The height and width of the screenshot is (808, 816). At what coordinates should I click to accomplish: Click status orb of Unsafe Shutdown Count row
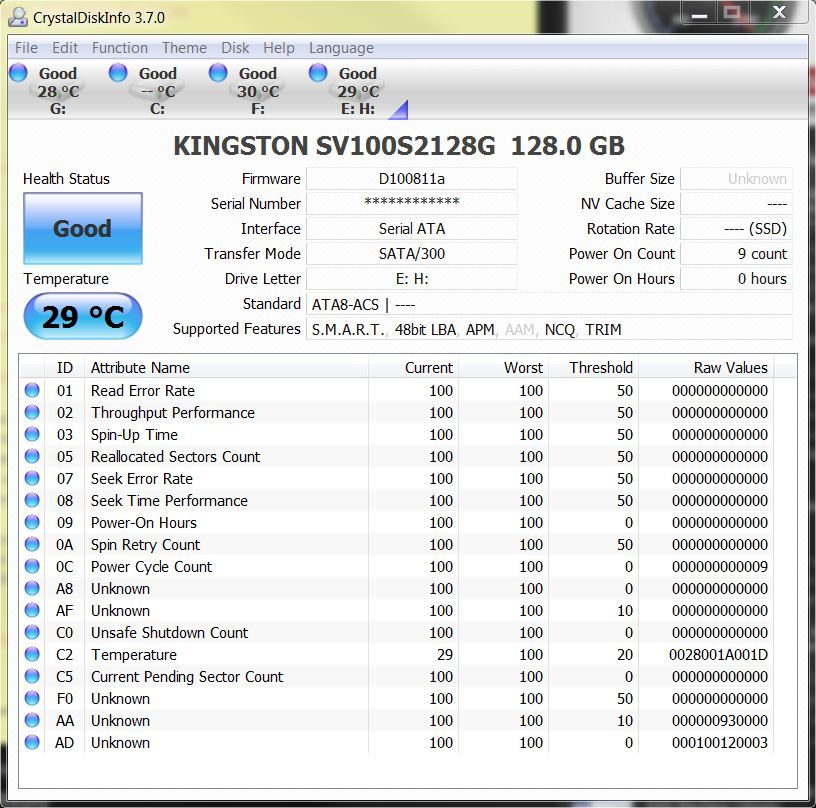tap(32, 632)
